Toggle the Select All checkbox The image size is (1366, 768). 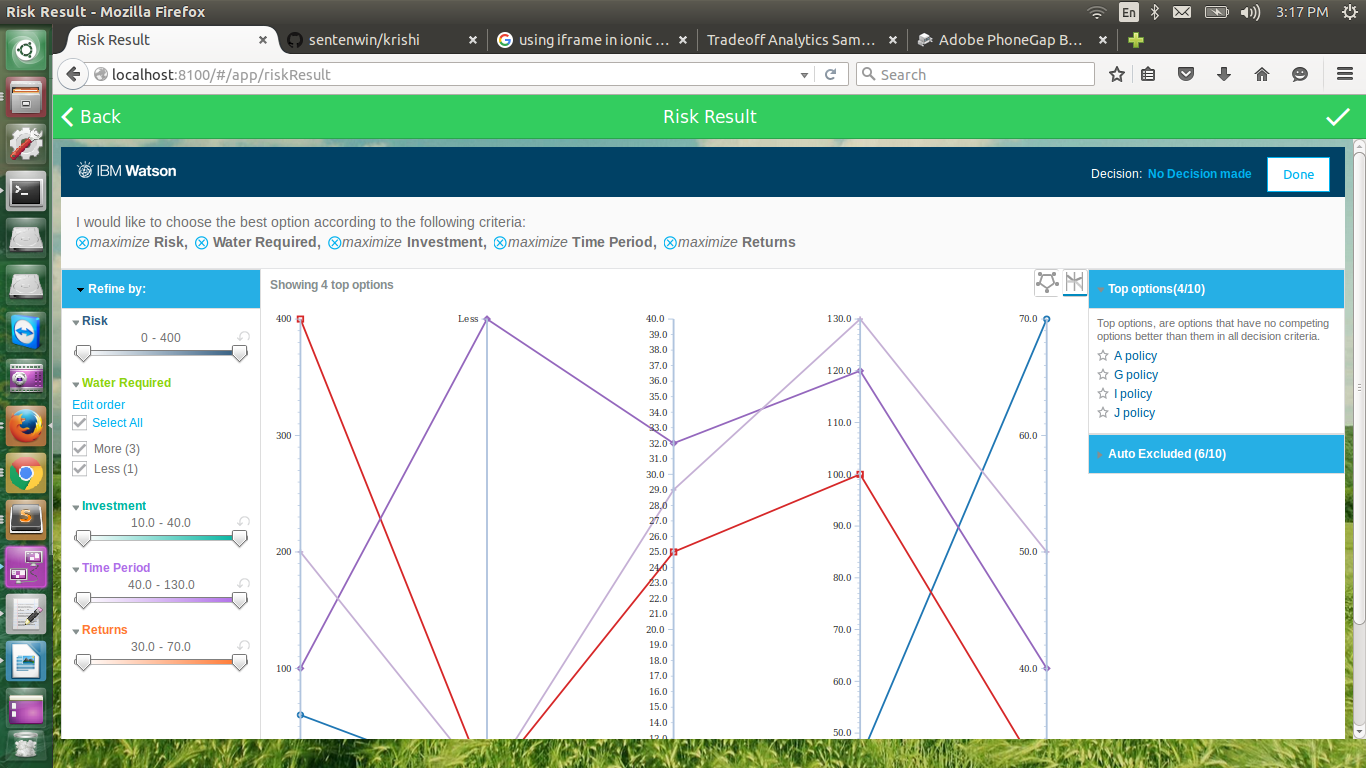[80, 423]
